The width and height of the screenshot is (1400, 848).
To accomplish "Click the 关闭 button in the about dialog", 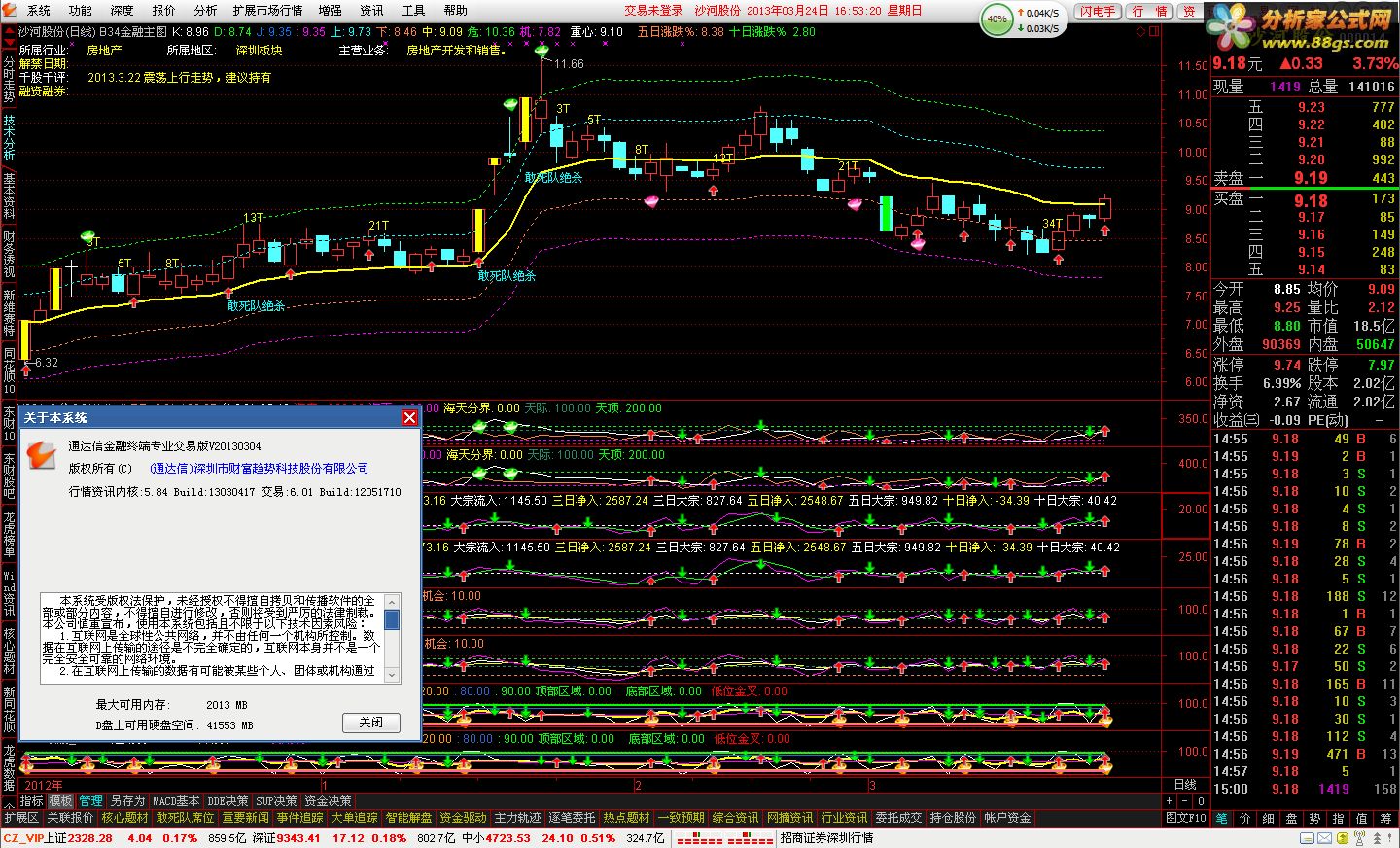I will coord(370,723).
